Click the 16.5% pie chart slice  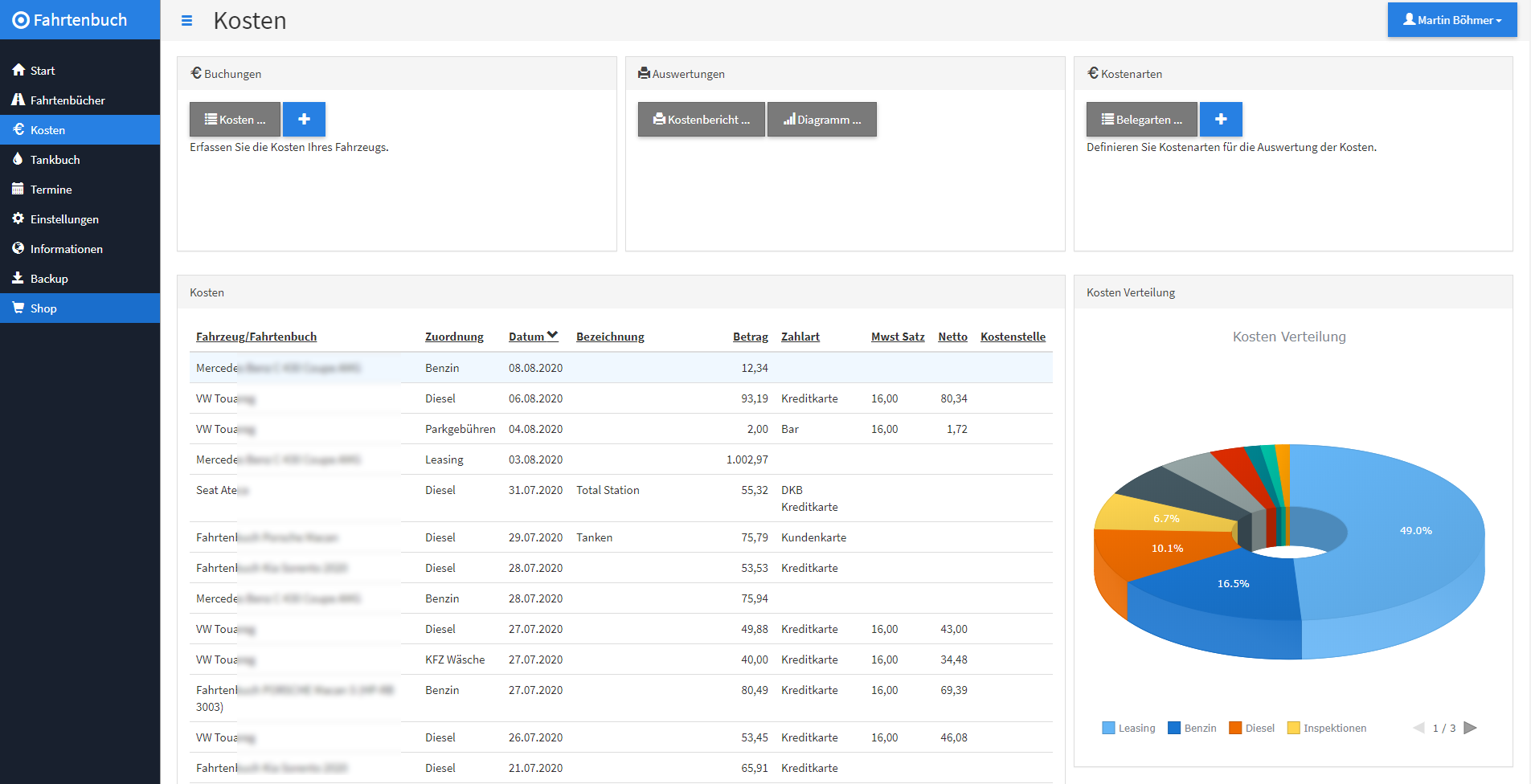coord(1233,584)
